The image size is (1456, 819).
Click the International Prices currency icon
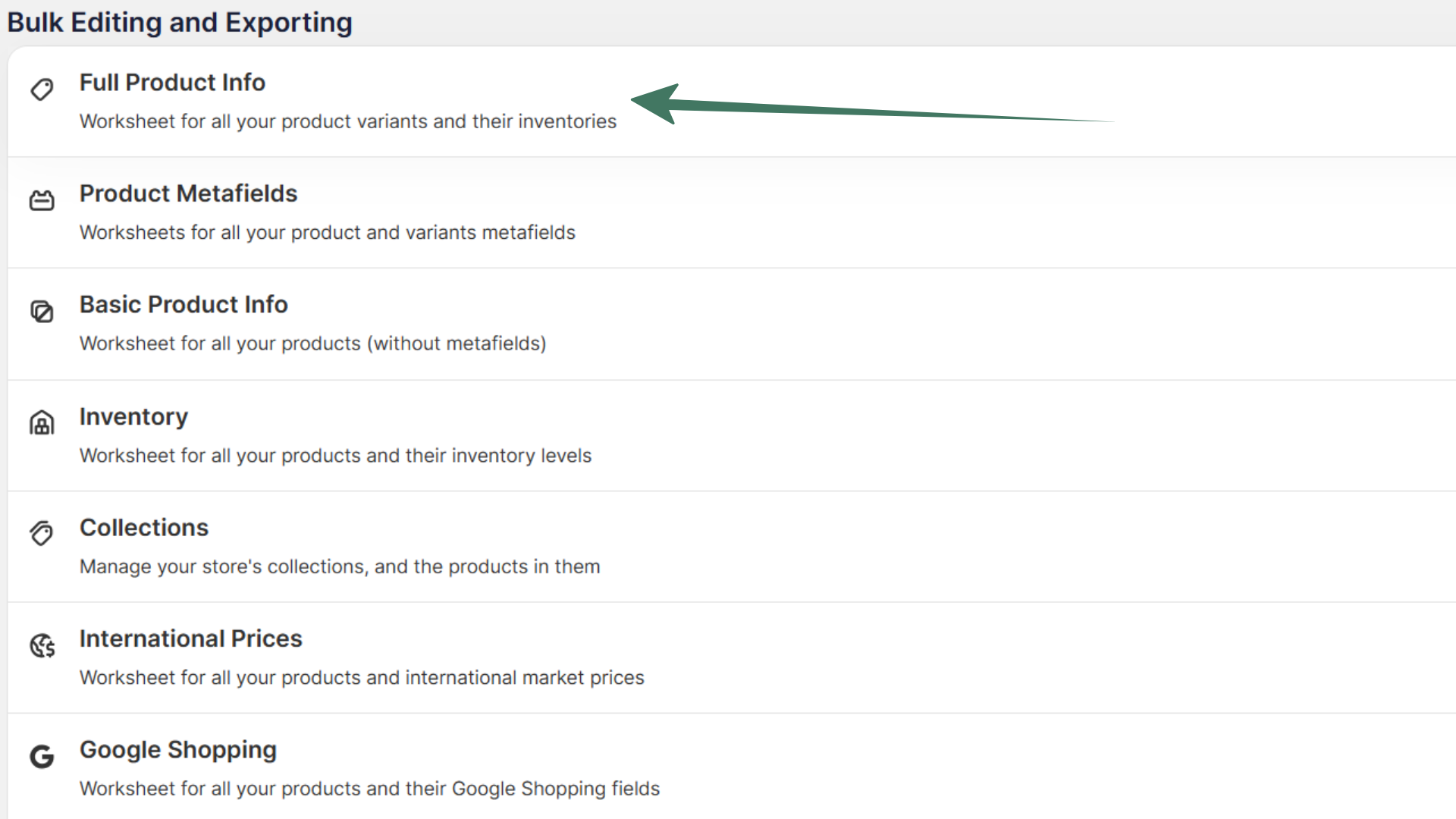click(42, 645)
